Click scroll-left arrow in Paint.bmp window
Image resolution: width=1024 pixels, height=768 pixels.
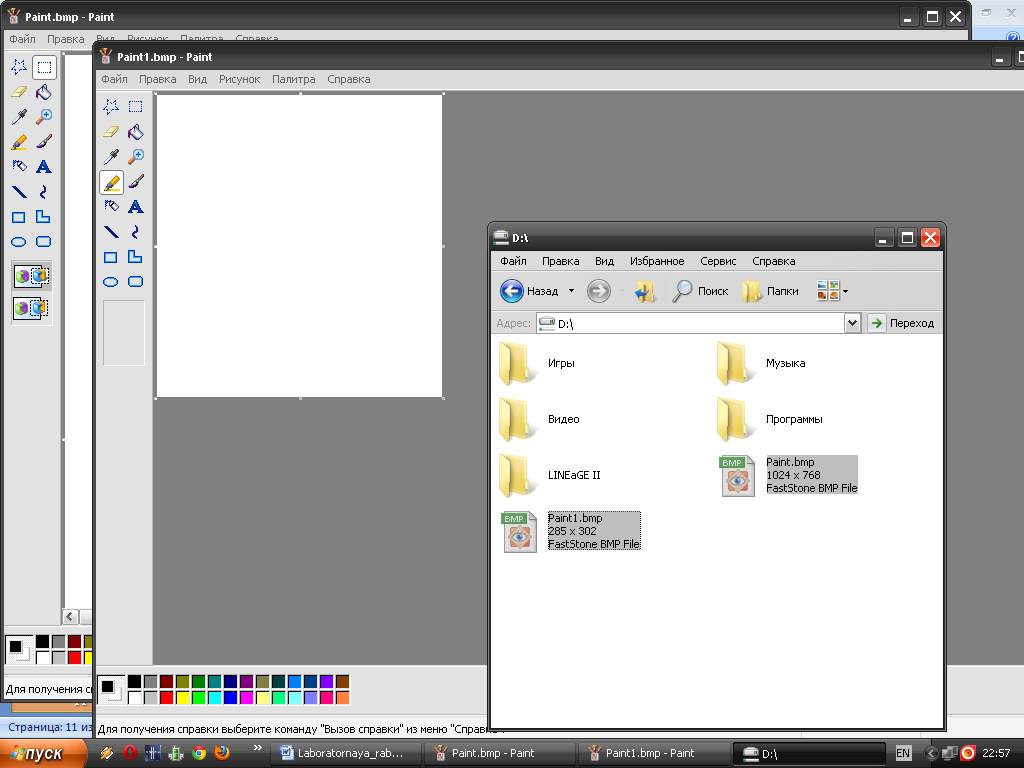pyautogui.click(x=71, y=616)
